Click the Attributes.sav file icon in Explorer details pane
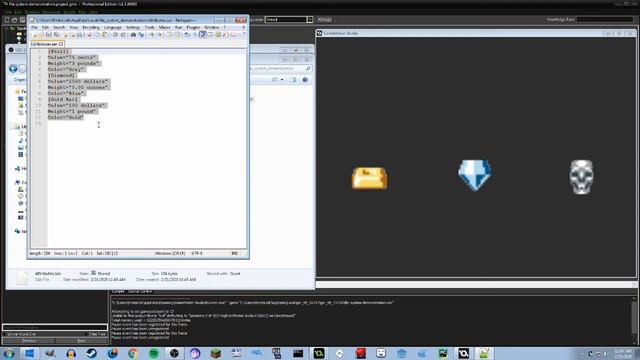 tap(22, 277)
